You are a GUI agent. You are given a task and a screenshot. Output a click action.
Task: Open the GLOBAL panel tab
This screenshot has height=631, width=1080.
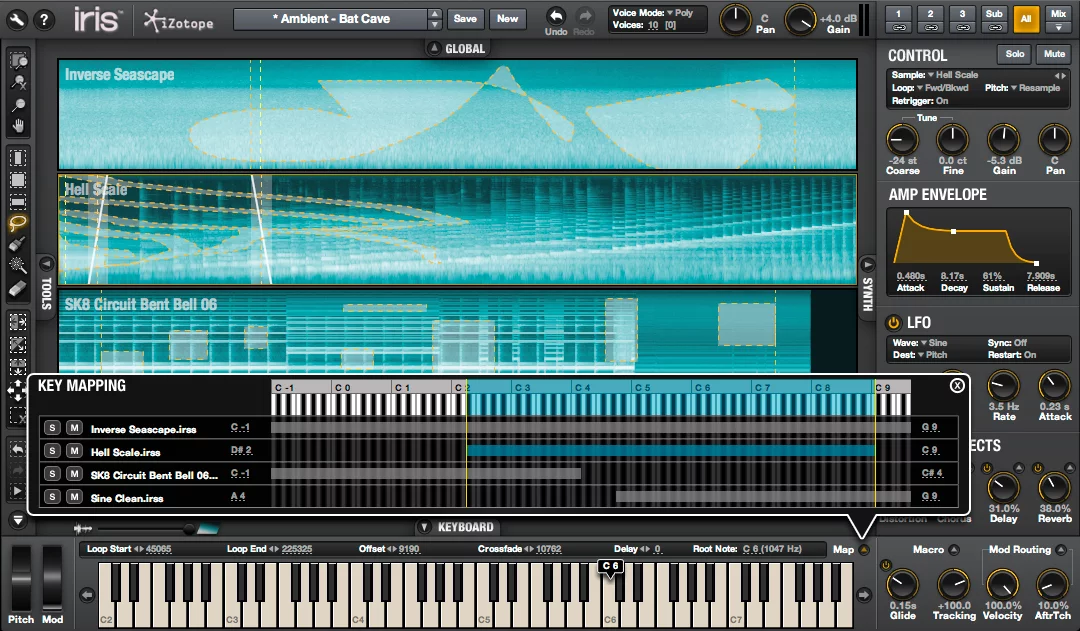click(x=457, y=47)
